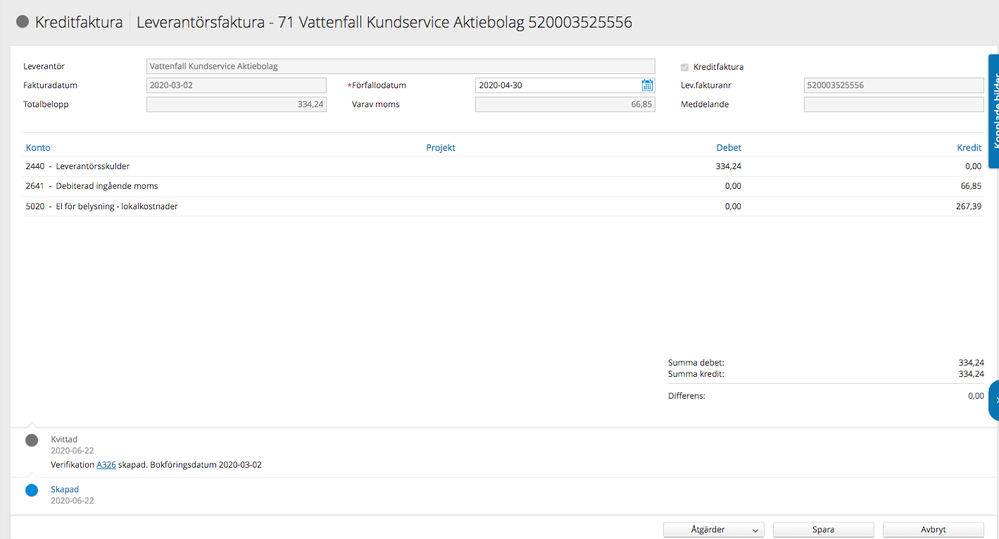Click the Differens value 0,00
Screen dimensions: 999x539
pos(975,396)
